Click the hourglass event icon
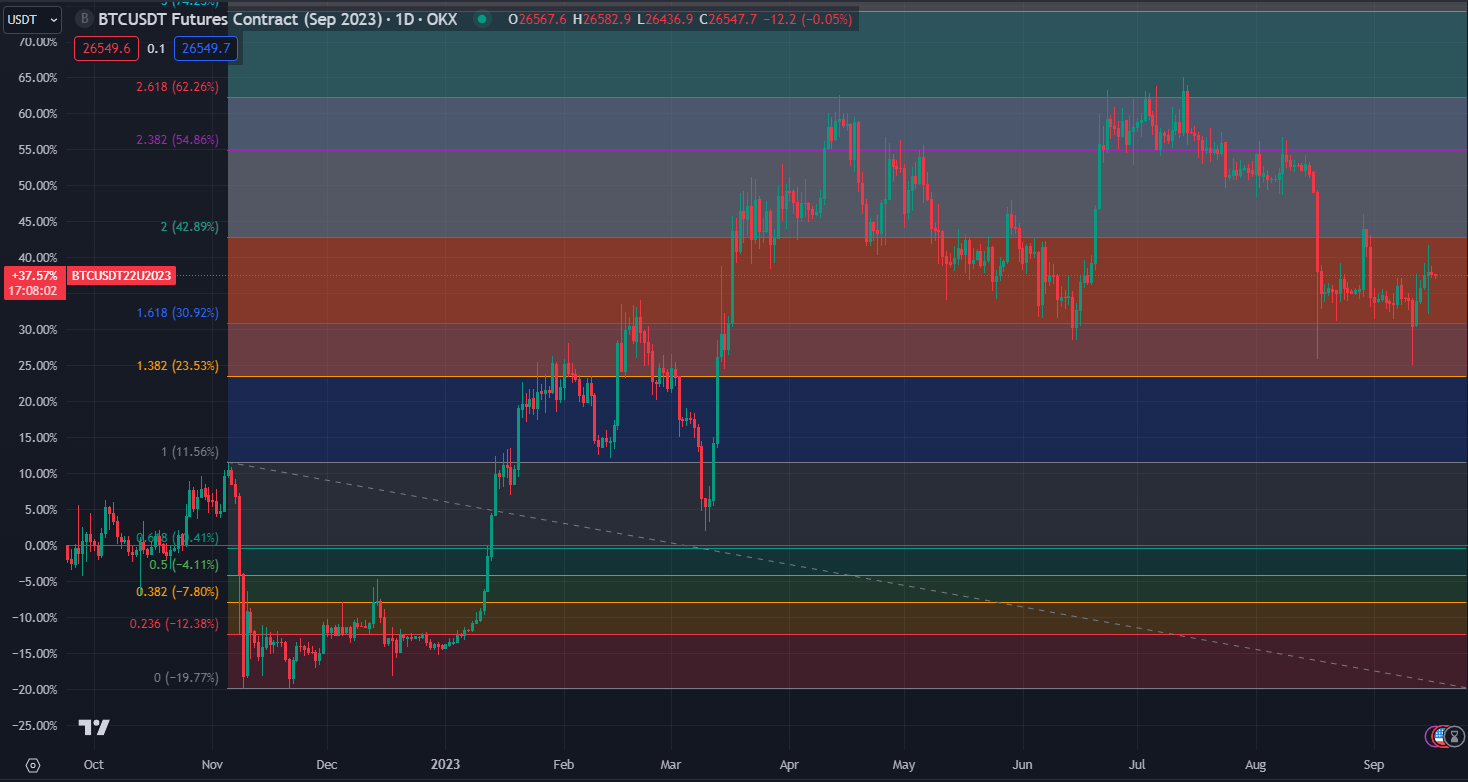The height and width of the screenshot is (782, 1468). pyautogui.click(x=1455, y=736)
